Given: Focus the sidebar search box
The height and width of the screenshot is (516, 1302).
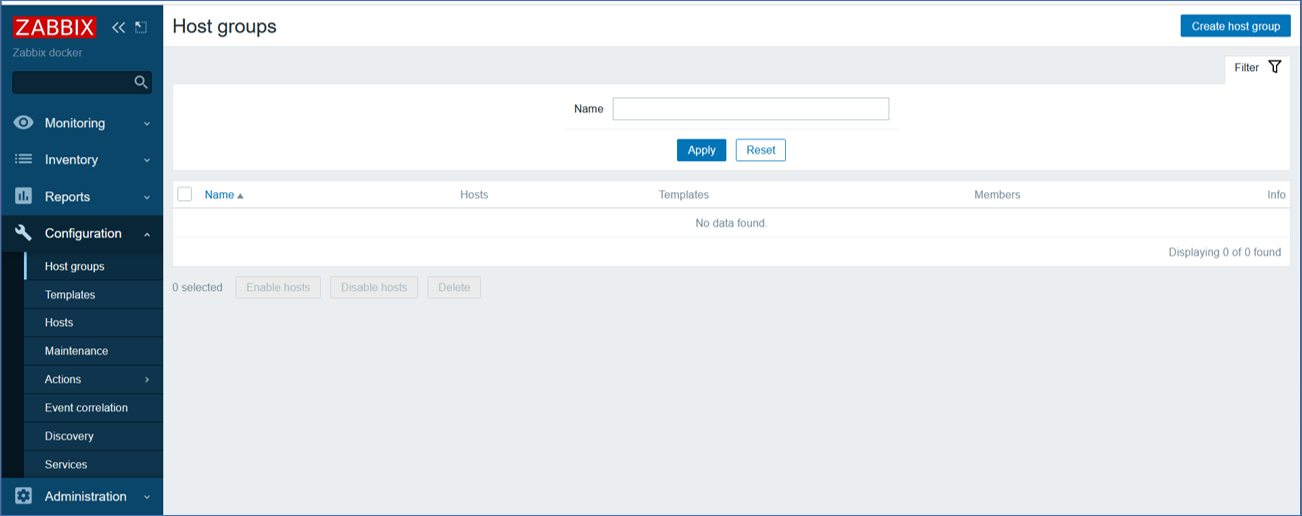Looking at the screenshot, I should pyautogui.click(x=72, y=82).
